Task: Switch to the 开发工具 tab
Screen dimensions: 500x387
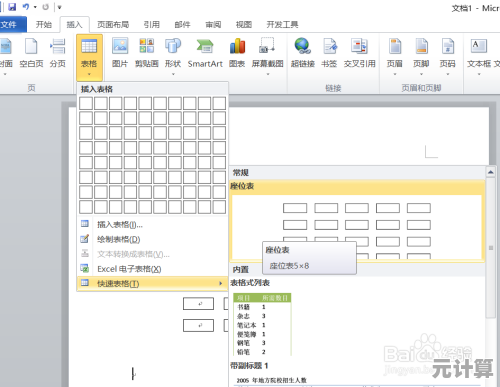Action: click(282, 24)
